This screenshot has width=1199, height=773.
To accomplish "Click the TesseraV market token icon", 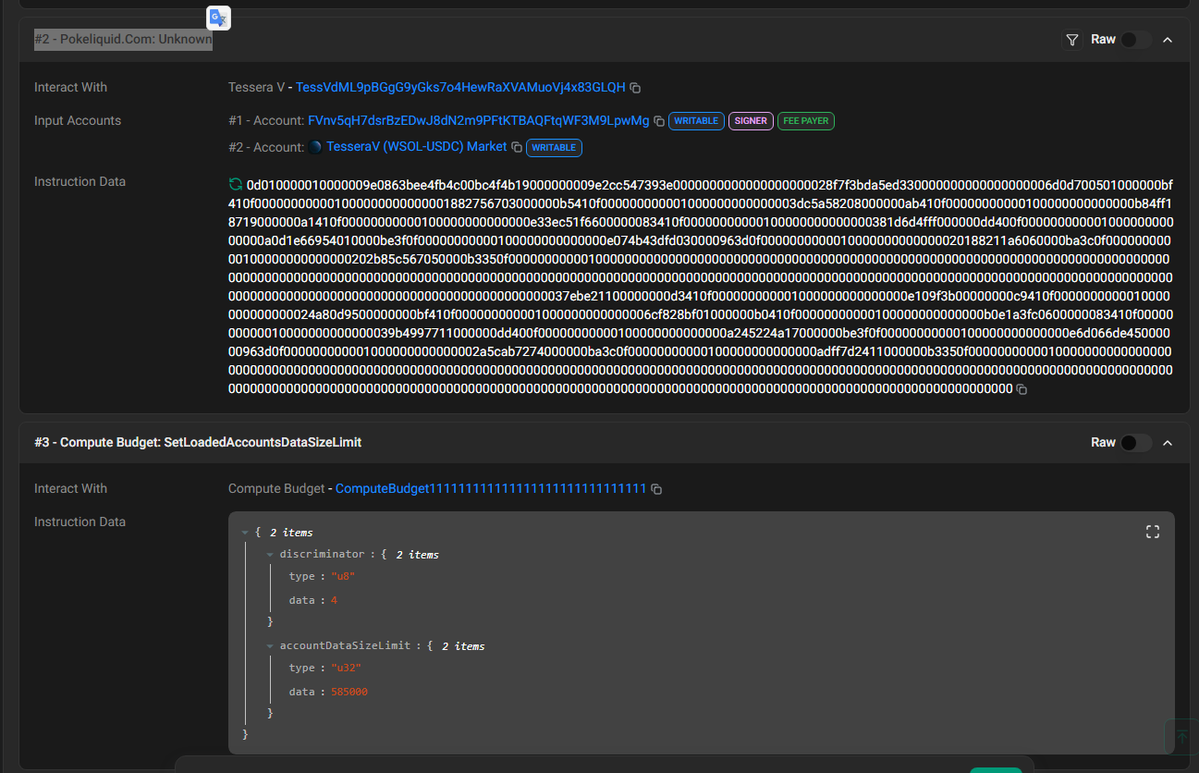I will click(315, 147).
